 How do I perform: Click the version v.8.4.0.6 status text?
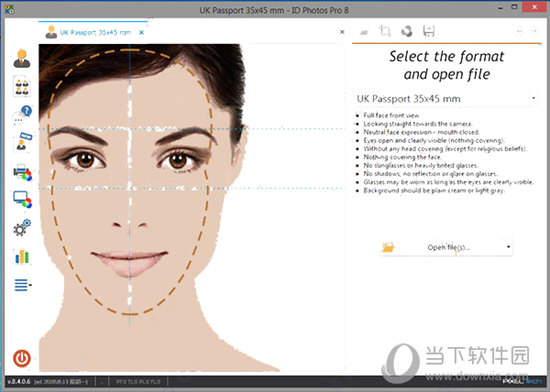point(19,381)
